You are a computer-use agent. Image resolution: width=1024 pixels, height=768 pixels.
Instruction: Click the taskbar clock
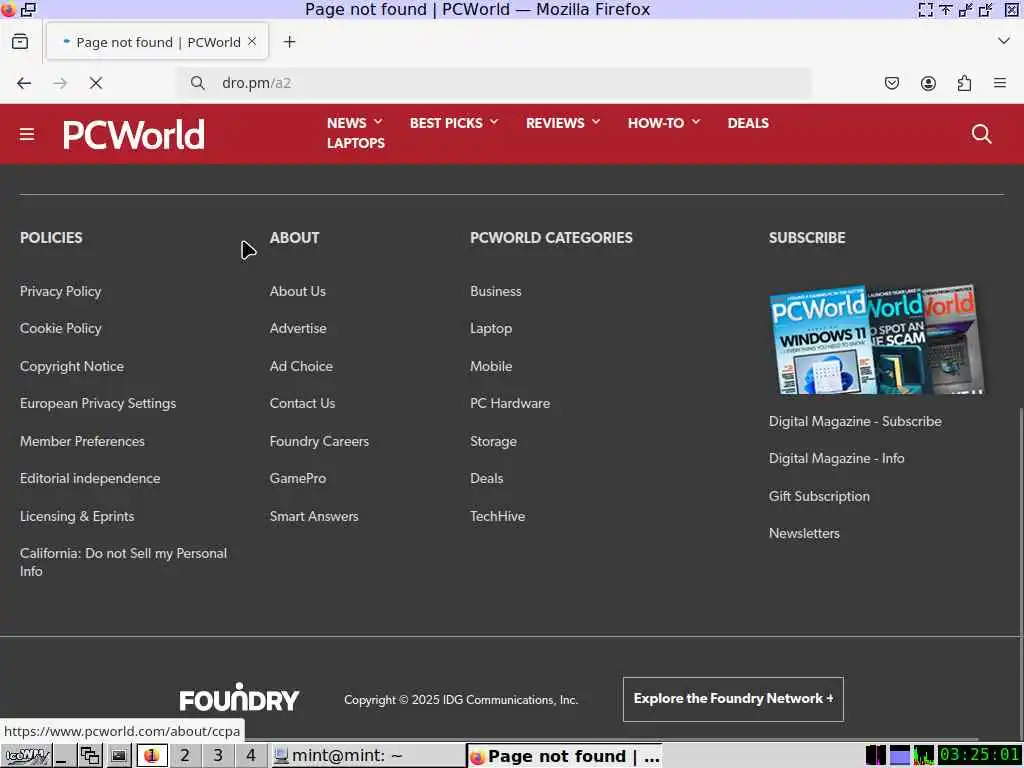[980, 755]
